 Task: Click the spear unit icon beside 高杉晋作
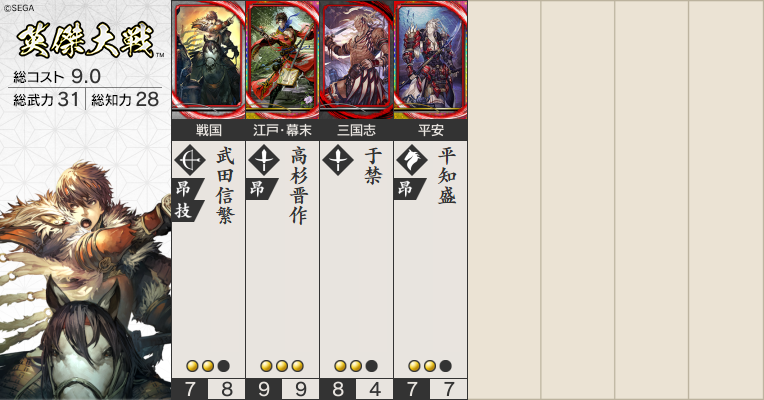point(264,160)
